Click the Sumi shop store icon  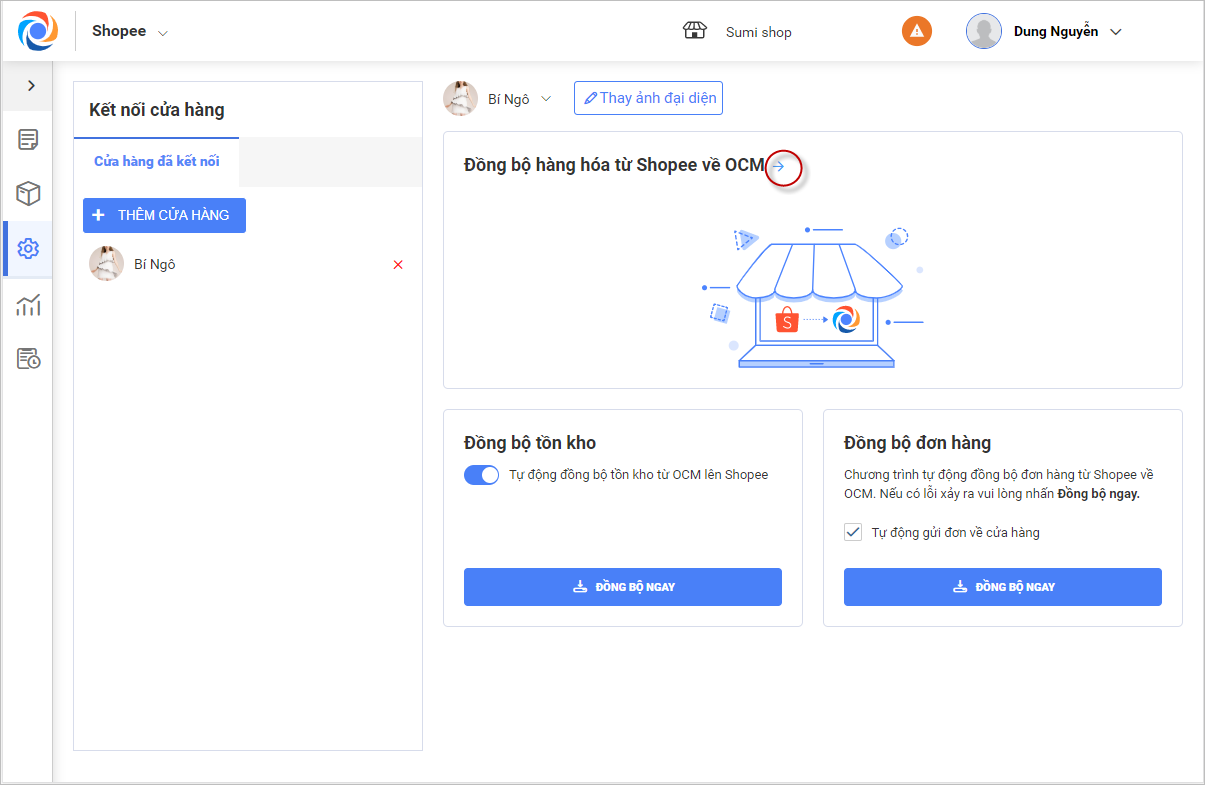pyautogui.click(x=695, y=31)
